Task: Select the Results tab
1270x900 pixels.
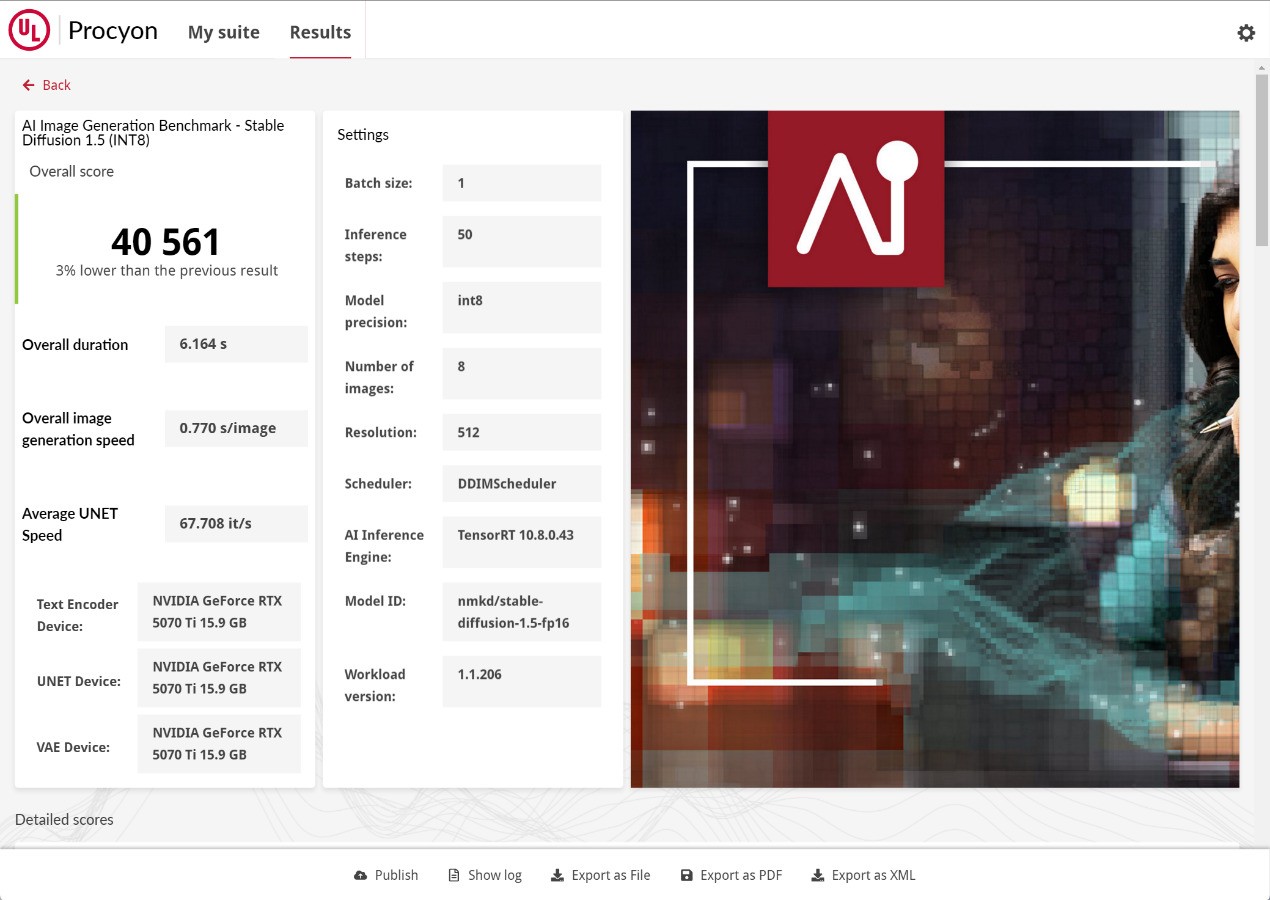Action: [x=320, y=32]
